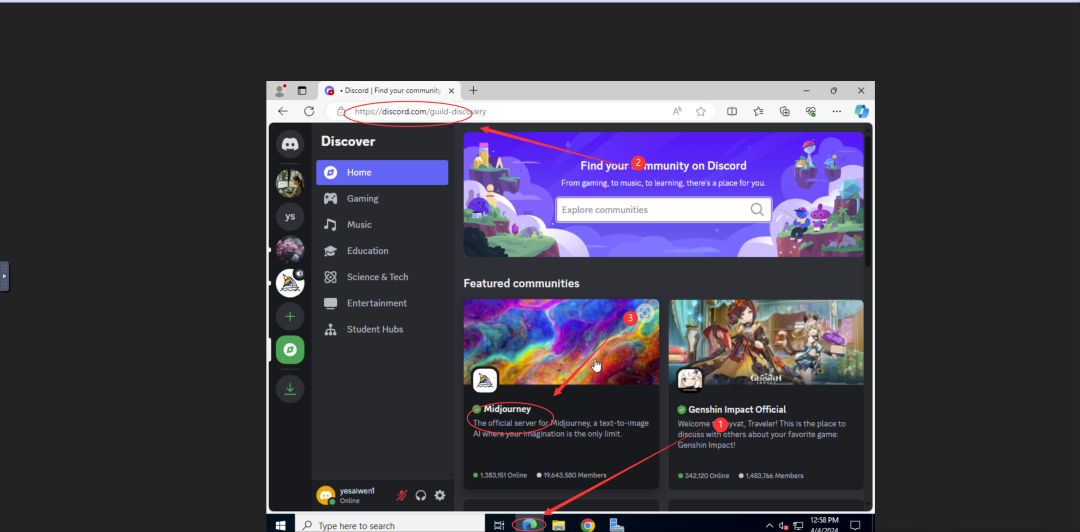Image resolution: width=1080 pixels, height=532 pixels.
Task: Open the Midjourney sailboat server in sidebar
Action: (290, 283)
